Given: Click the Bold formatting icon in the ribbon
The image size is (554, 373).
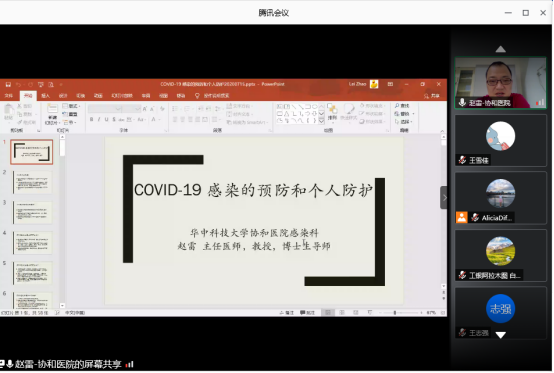Looking at the screenshot, I should tap(92, 119).
